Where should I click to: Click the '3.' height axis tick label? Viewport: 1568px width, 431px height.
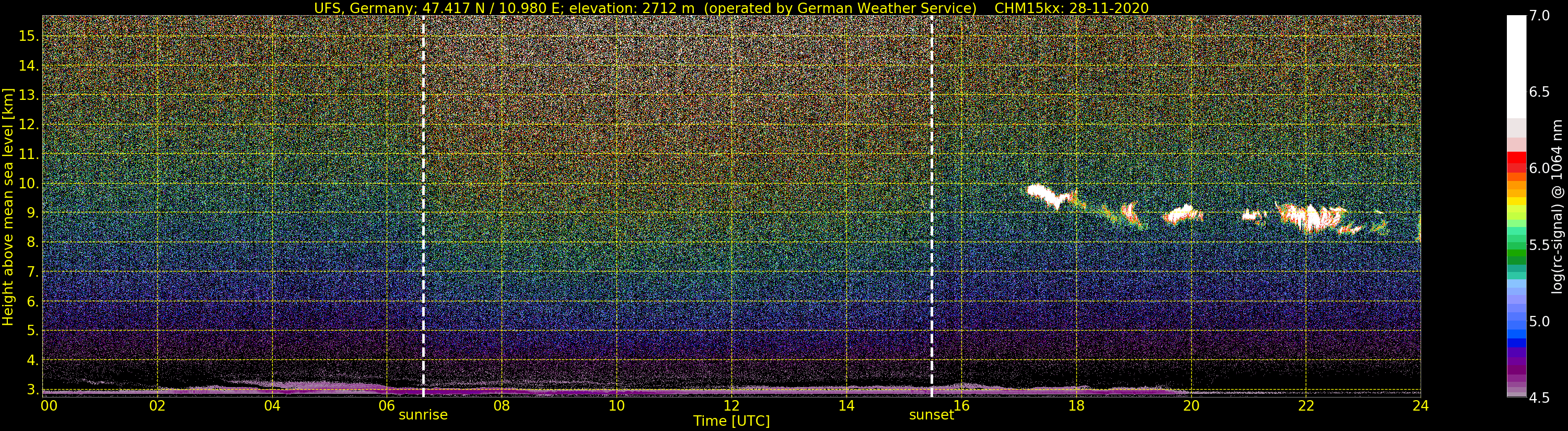click(x=32, y=389)
